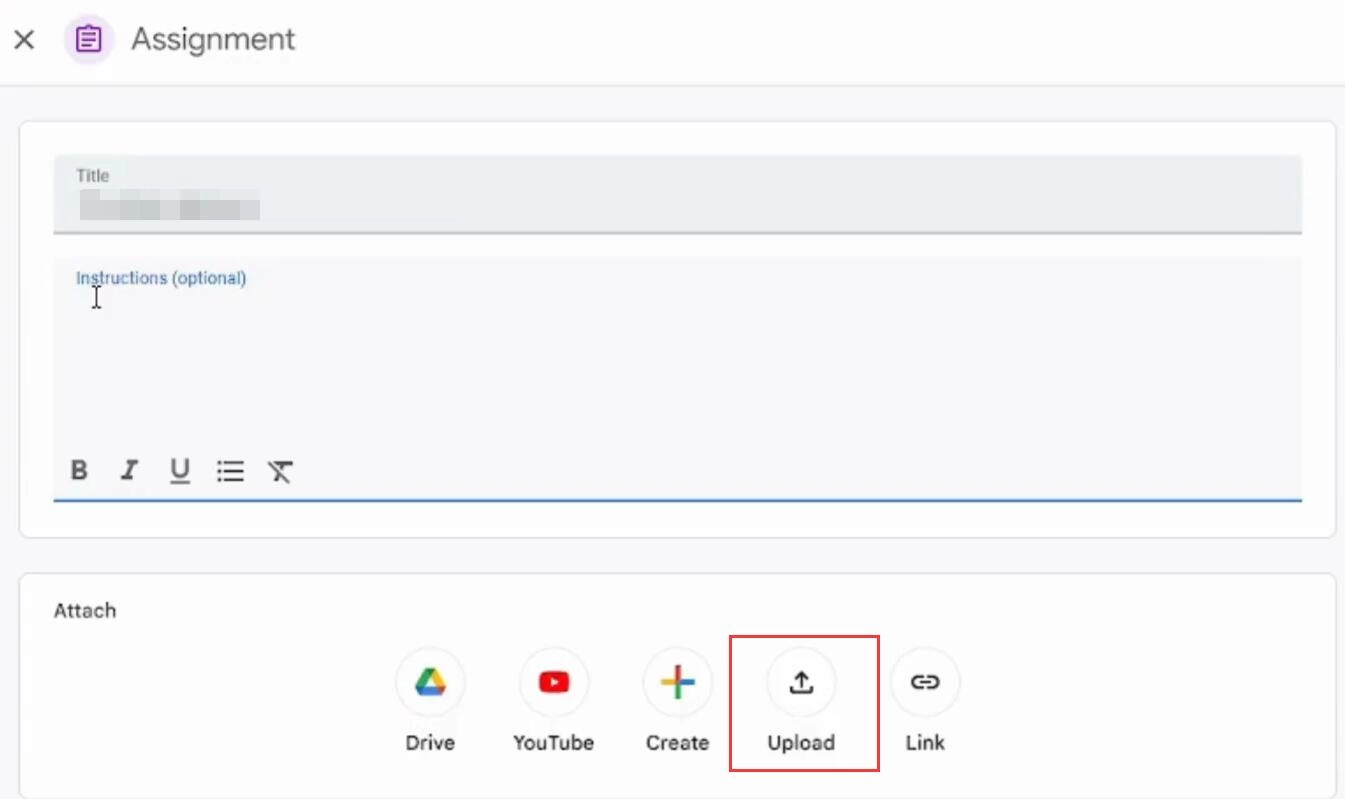
Task: Click the YouTube label text
Action: 553,742
